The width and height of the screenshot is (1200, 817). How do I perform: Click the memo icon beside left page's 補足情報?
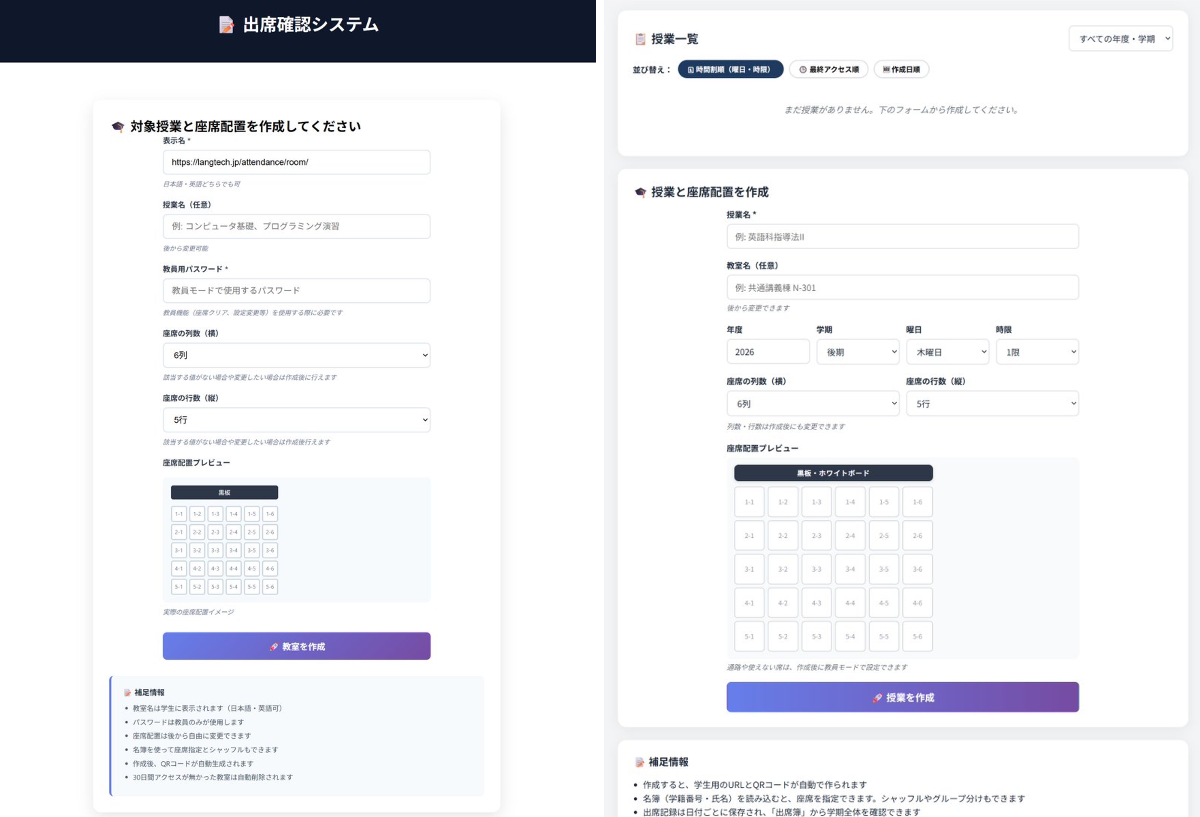(127, 692)
